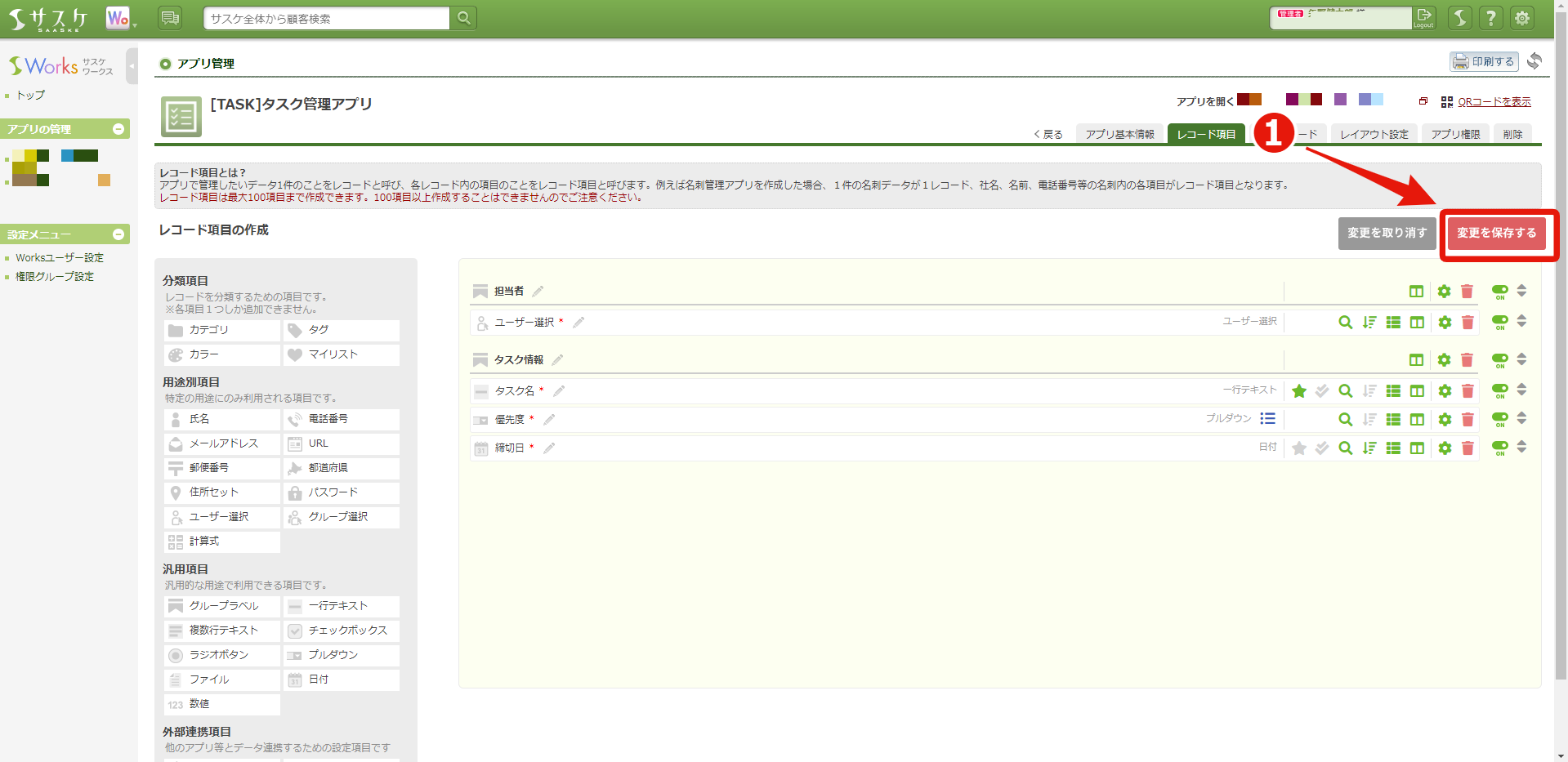Select the purple app color swatch

[1340, 99]
